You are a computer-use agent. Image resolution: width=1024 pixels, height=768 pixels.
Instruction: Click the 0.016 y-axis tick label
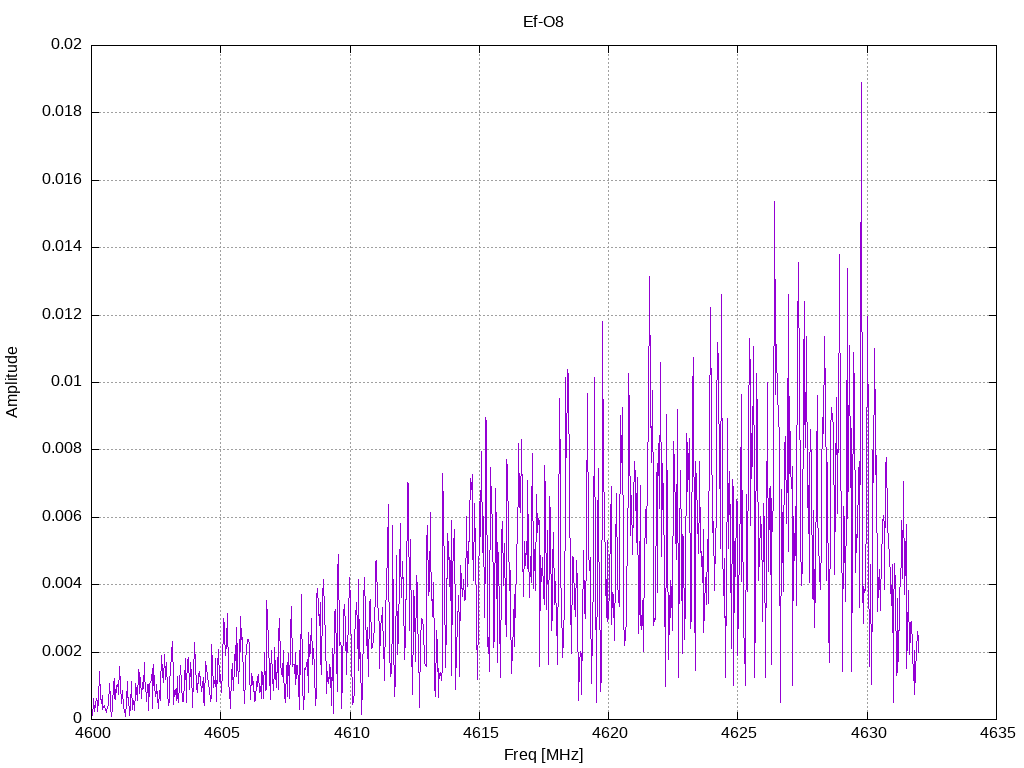(x=62, y=180)
